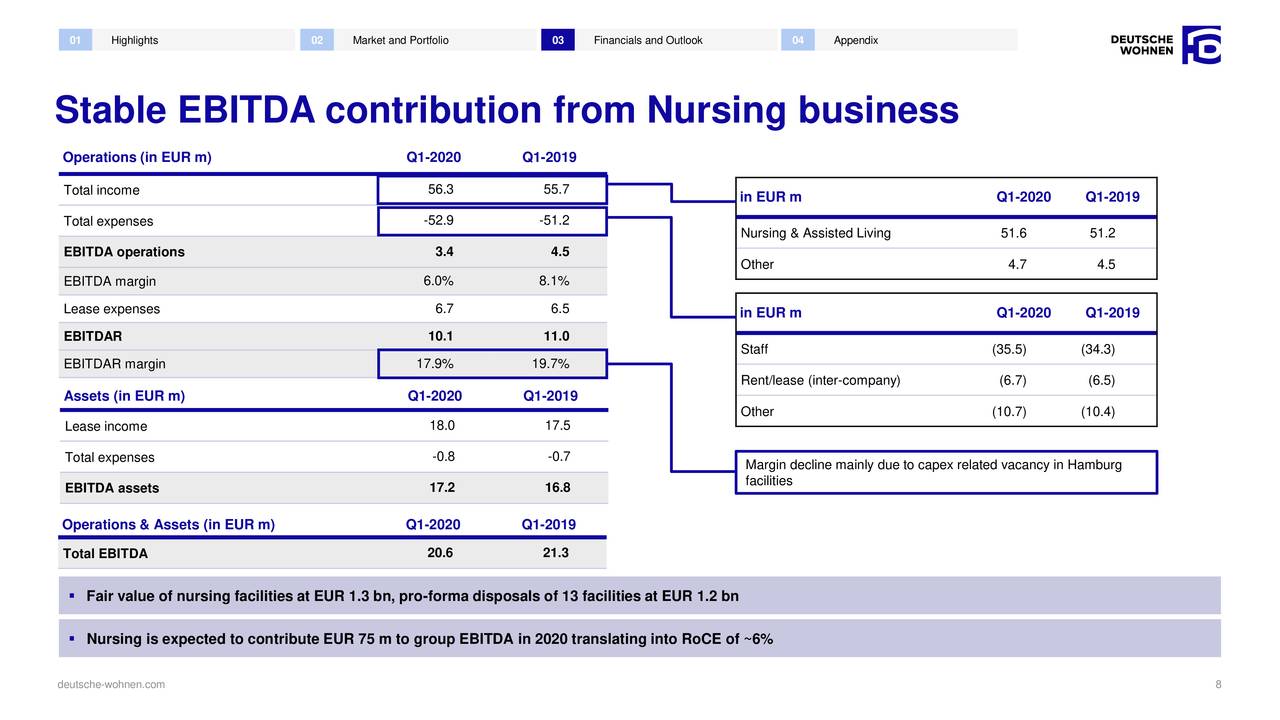Image resolution: width=1280 pixels, height=720 pixels.
Task: Click 'Rent/lease (inter-company)' row label
Action: (x=821, y=380)
